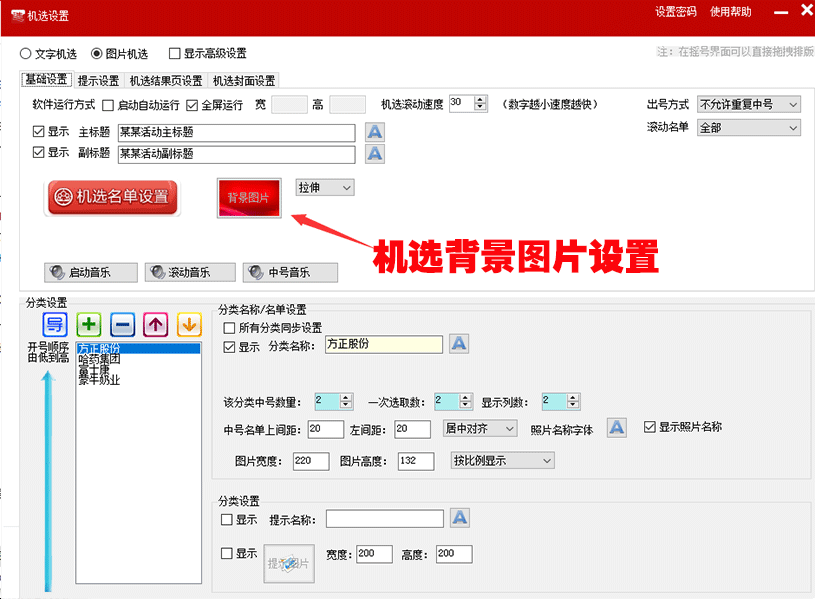Click the red 背景图片 thumbnail
Viewport: 815px width, 599px height.
coord(250,198)
